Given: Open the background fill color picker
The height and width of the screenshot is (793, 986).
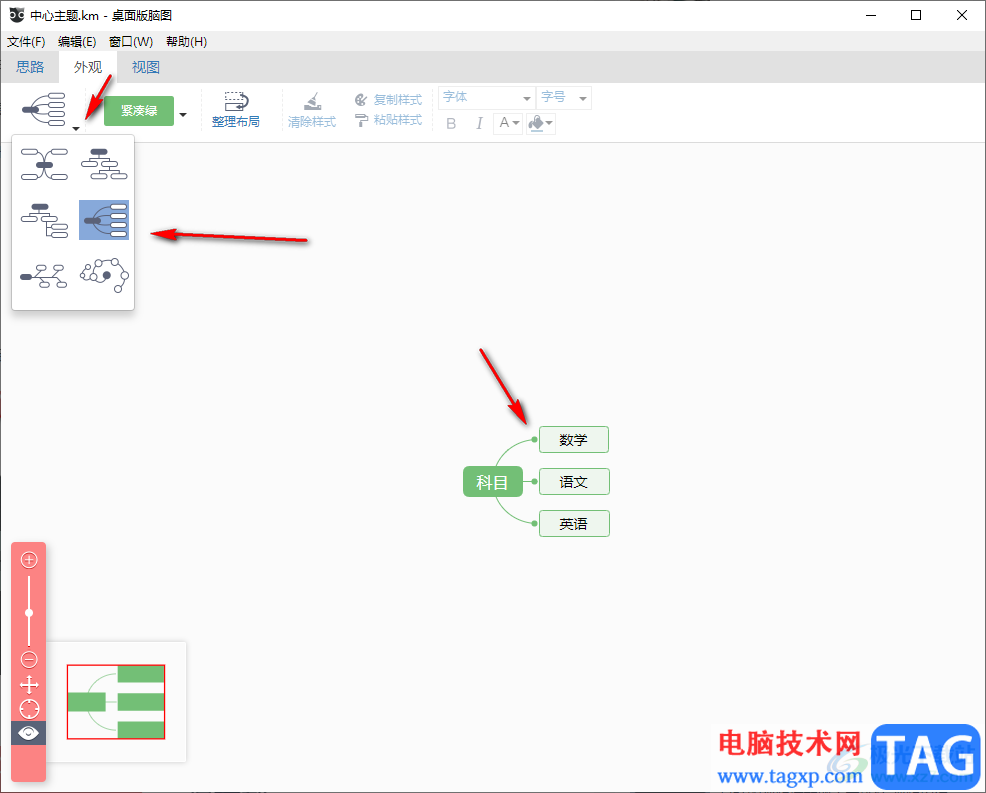Looking at the screenshot, I should [541, 123].
